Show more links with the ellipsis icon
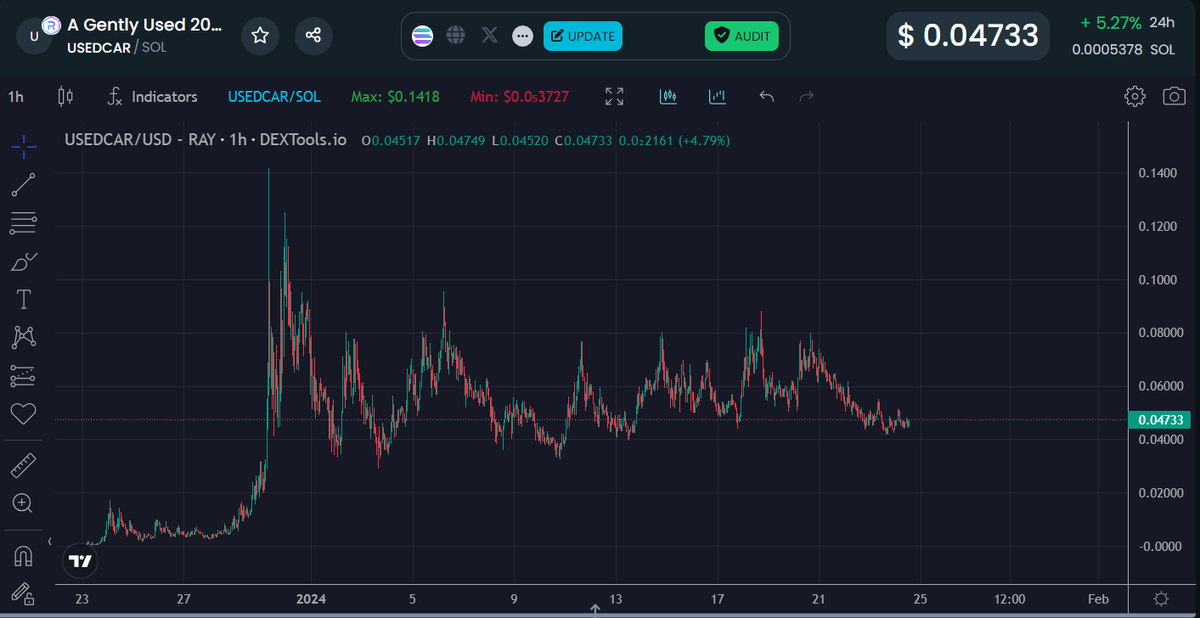This screenshot has height=618, width=1200. [522, 36]
